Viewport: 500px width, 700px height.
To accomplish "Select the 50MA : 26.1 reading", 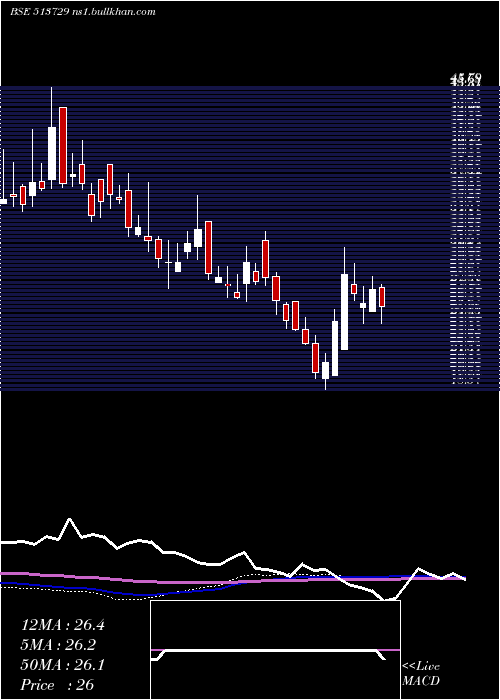I will tap(63, 665).
